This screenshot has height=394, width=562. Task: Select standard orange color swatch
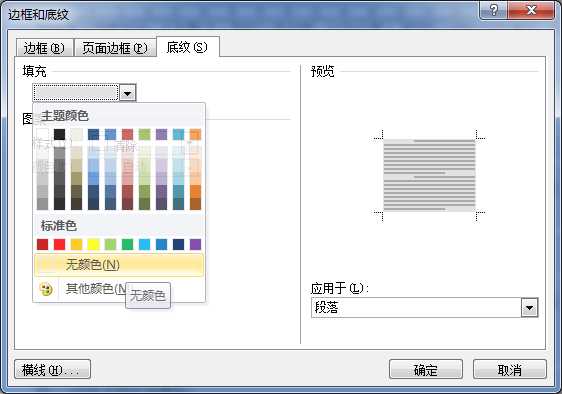pyautogui.click(x=76, y=245)
